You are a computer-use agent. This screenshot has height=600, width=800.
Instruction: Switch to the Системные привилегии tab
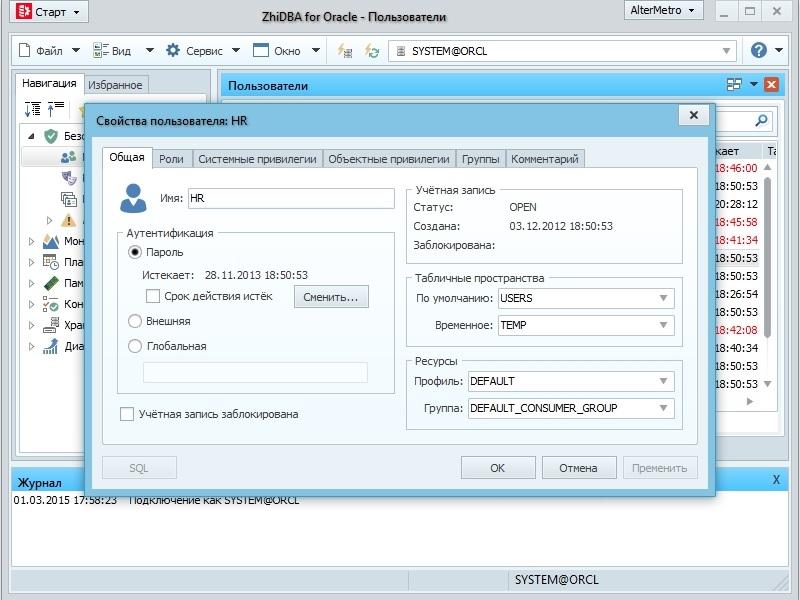pyautogui.click(x=257, y=159)
